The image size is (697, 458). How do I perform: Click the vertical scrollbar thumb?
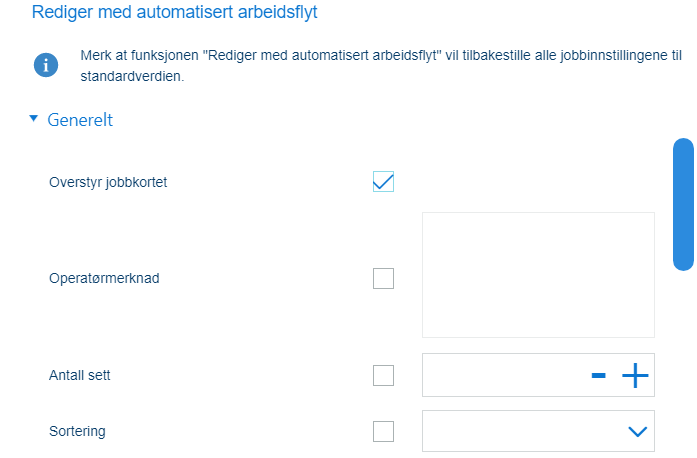[x=683, y=205]
